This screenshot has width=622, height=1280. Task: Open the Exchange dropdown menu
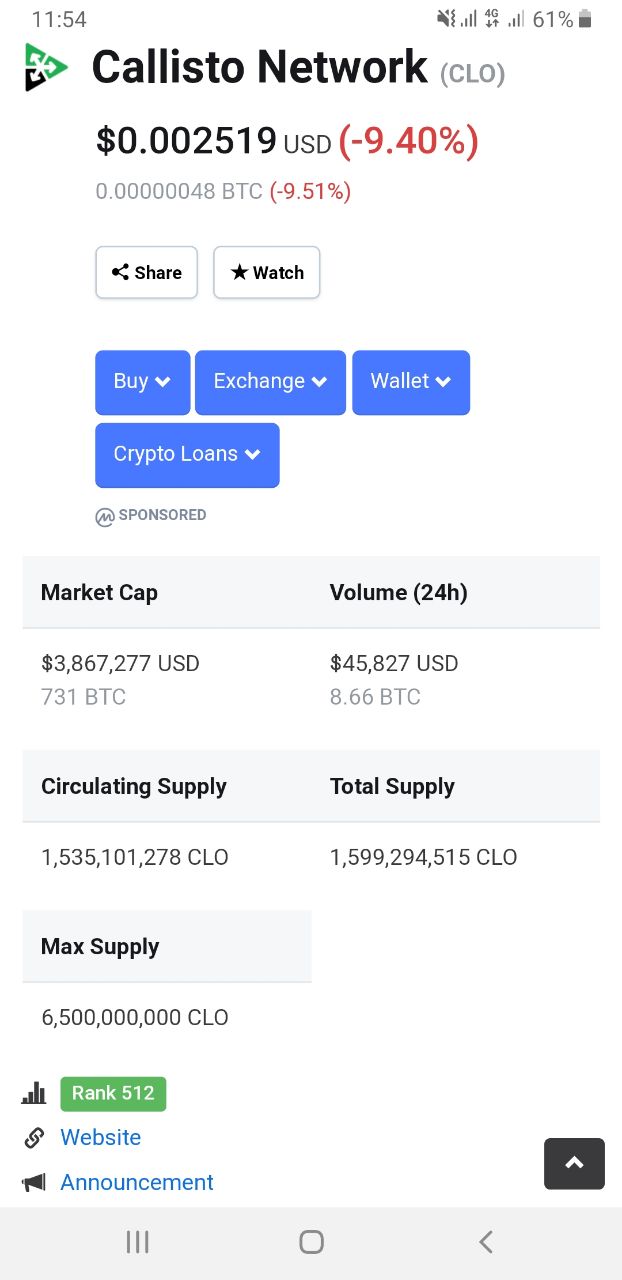[x=270, y=382]
